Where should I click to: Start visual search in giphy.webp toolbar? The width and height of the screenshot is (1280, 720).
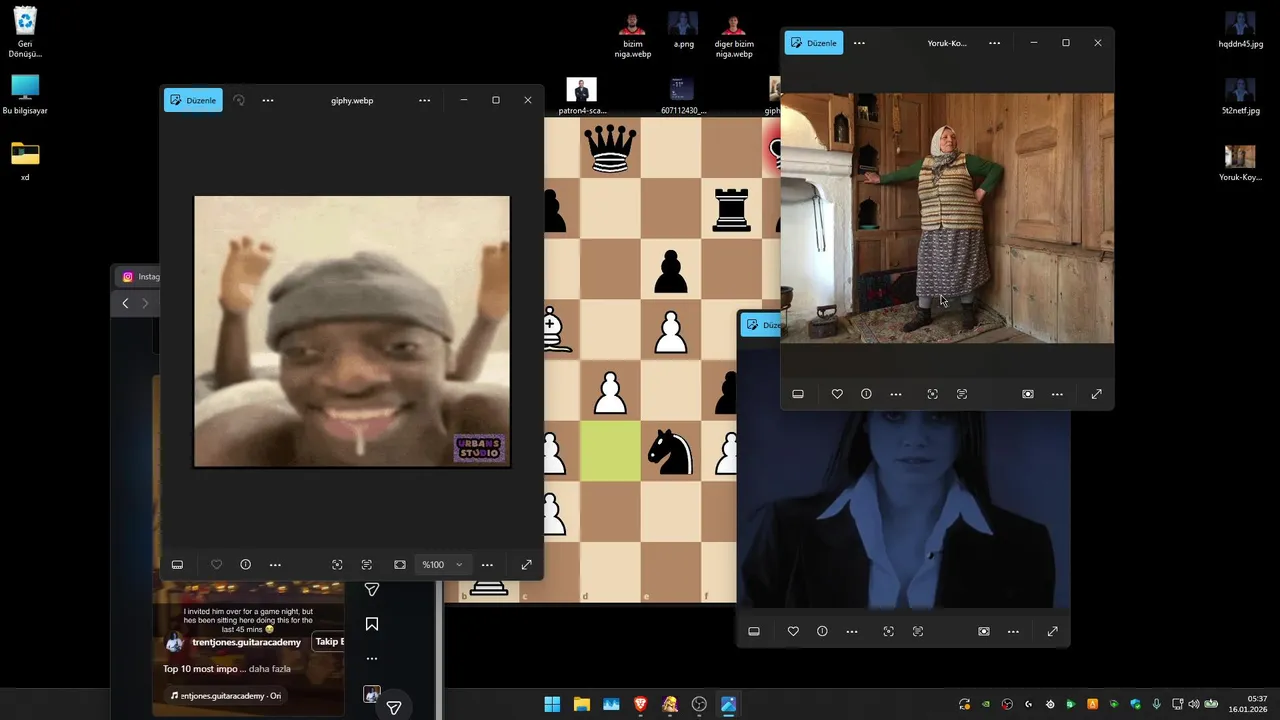click(x=337, y=565)
